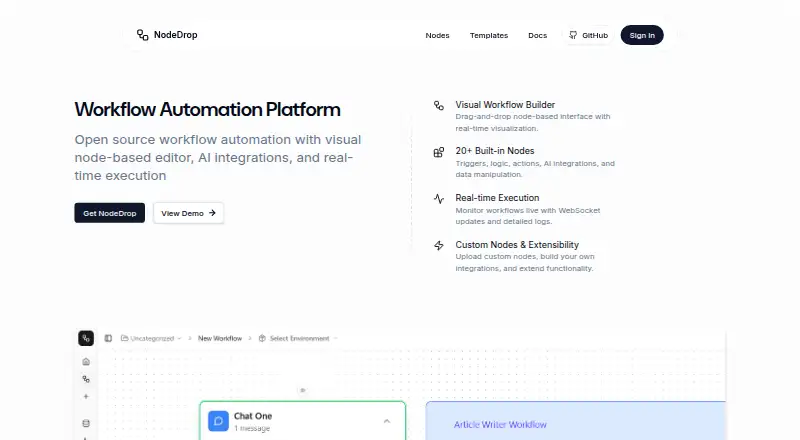The image size is (800, 440).
Task: Click New Workflow breadcrumb in demo
Action: pyautogui.click(x=220, y=338)
